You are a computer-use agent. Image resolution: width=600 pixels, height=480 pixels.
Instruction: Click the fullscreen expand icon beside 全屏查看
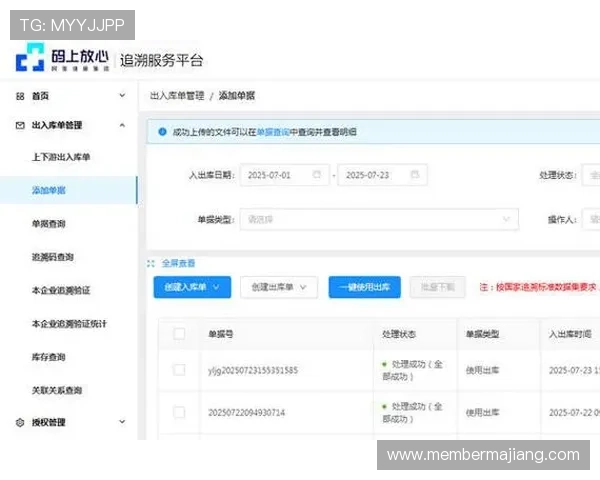(151, 263)
